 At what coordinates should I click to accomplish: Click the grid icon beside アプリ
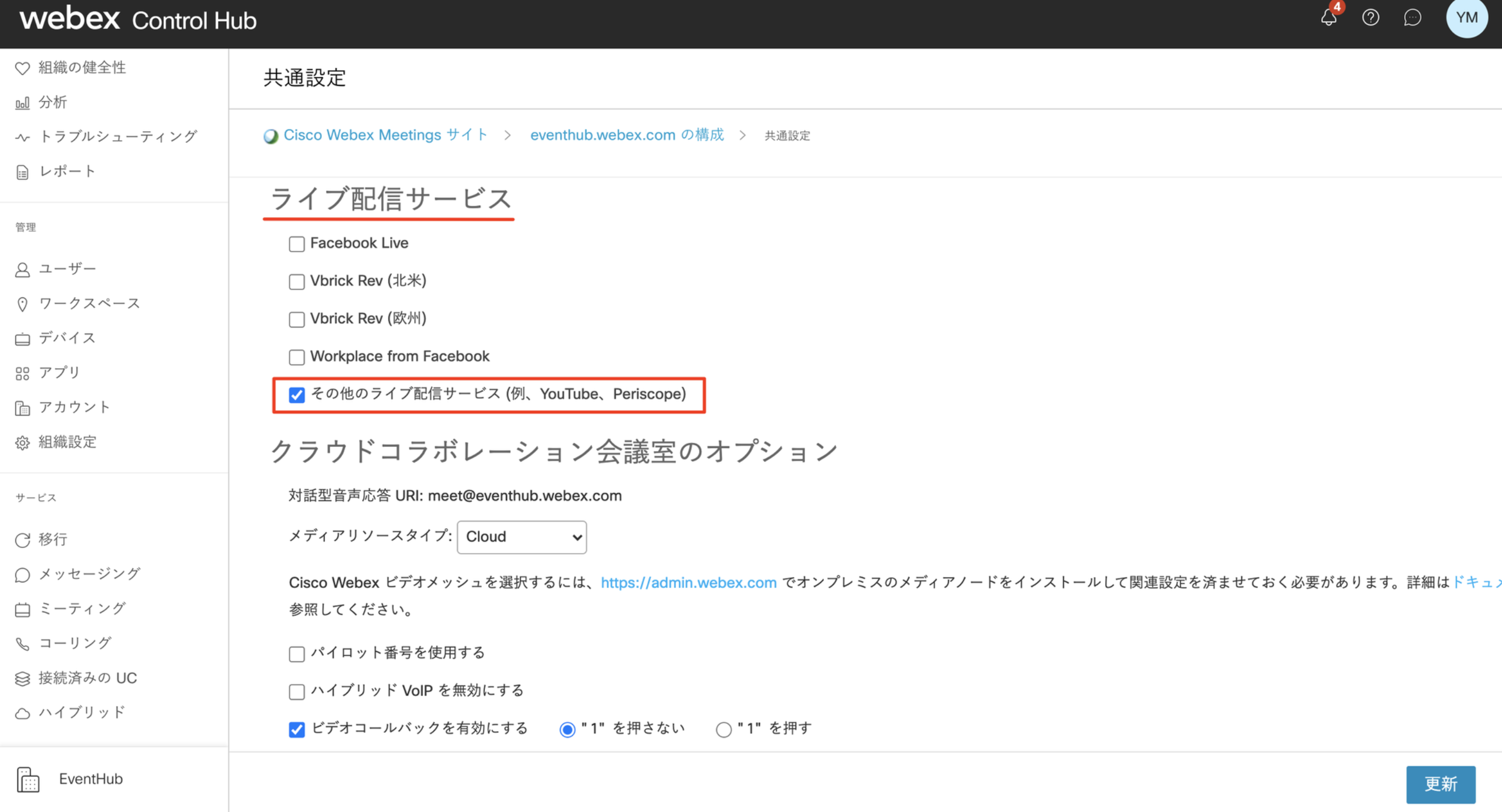(22, 374)
